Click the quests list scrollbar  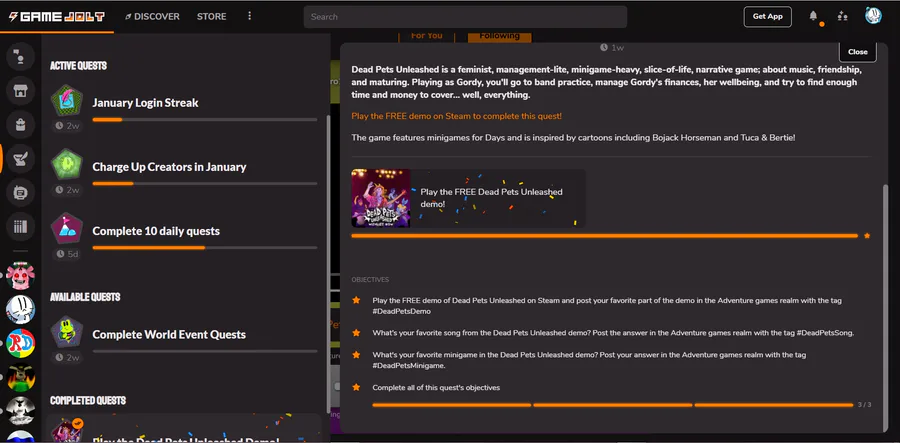click(328, 264)
